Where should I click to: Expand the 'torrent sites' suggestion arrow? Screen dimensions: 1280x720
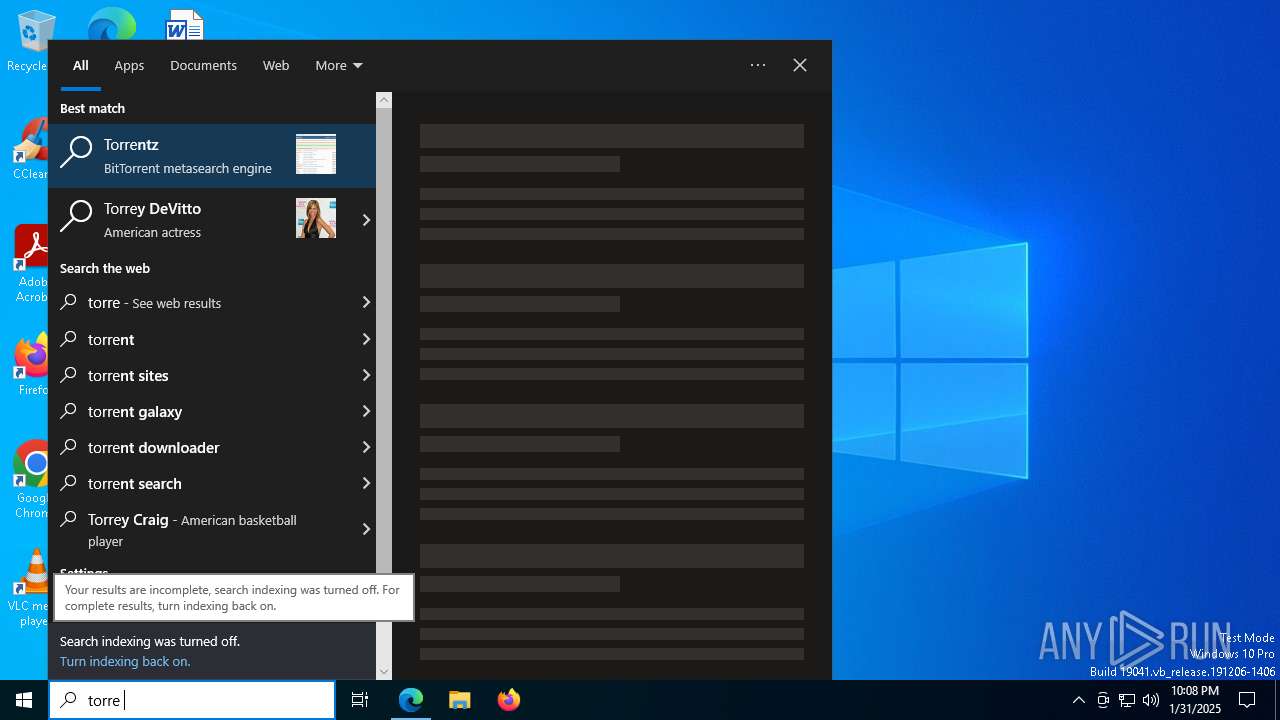coord(366,375)
